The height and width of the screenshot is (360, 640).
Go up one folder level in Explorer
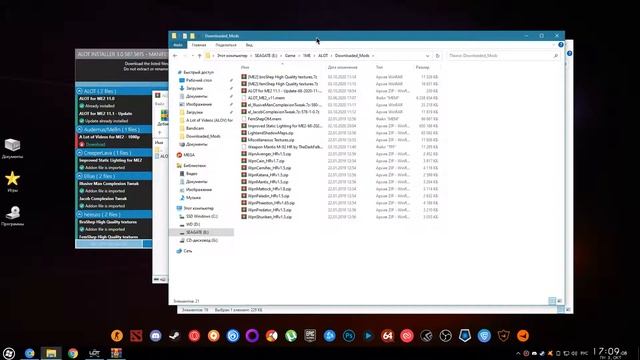200,56
